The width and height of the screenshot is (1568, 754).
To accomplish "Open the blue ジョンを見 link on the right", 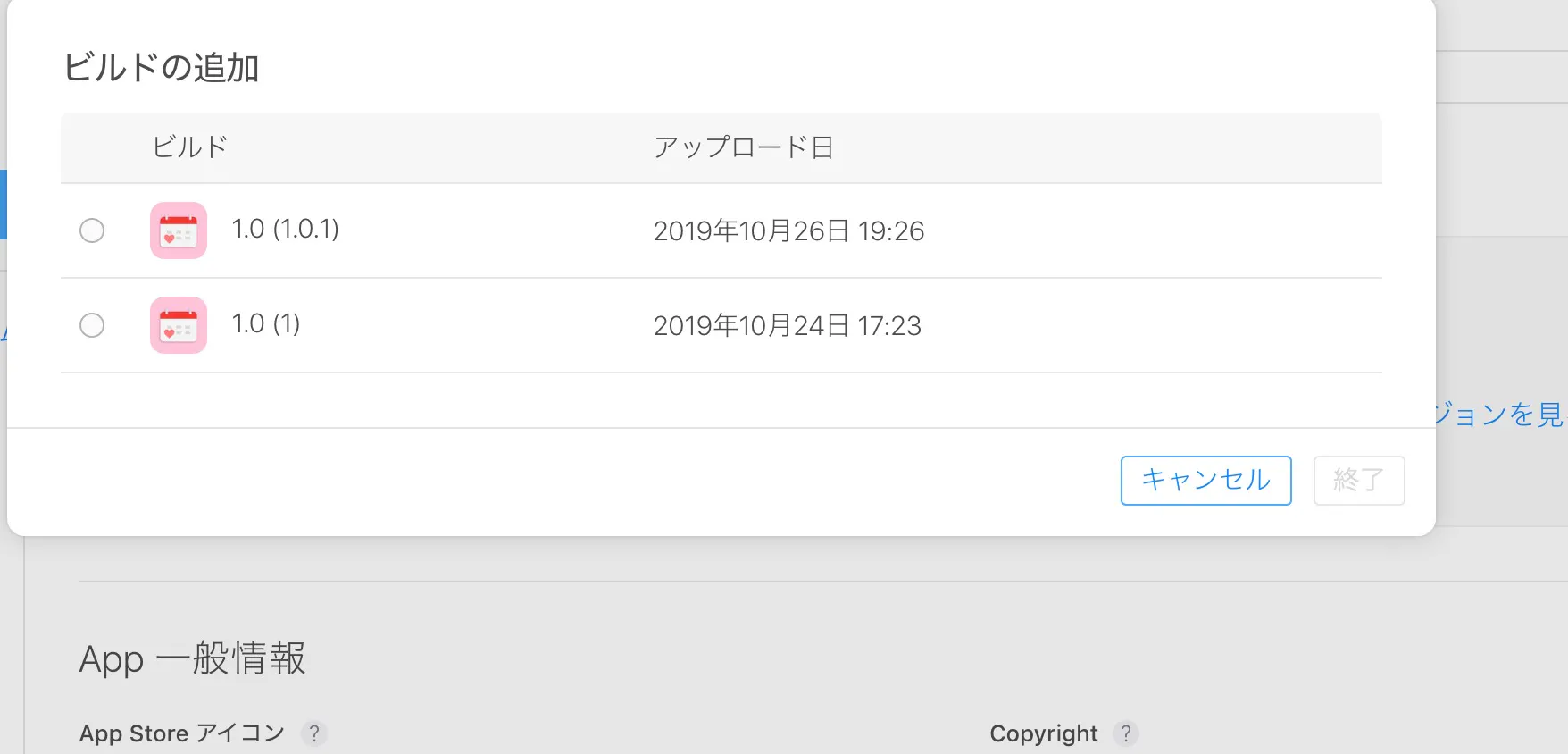I will [x=1508, y=415].
